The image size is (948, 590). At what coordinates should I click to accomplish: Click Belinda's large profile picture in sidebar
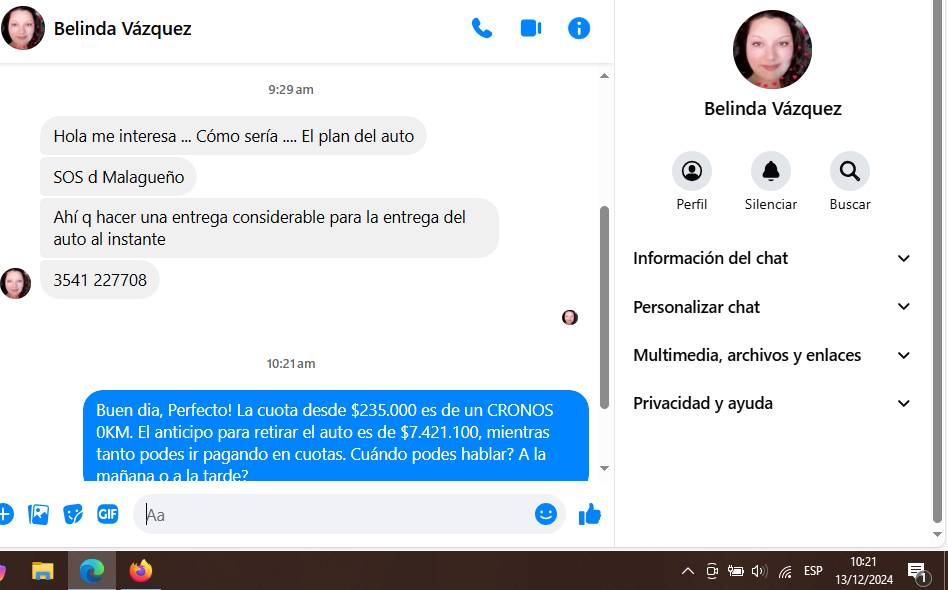[772, 50]
